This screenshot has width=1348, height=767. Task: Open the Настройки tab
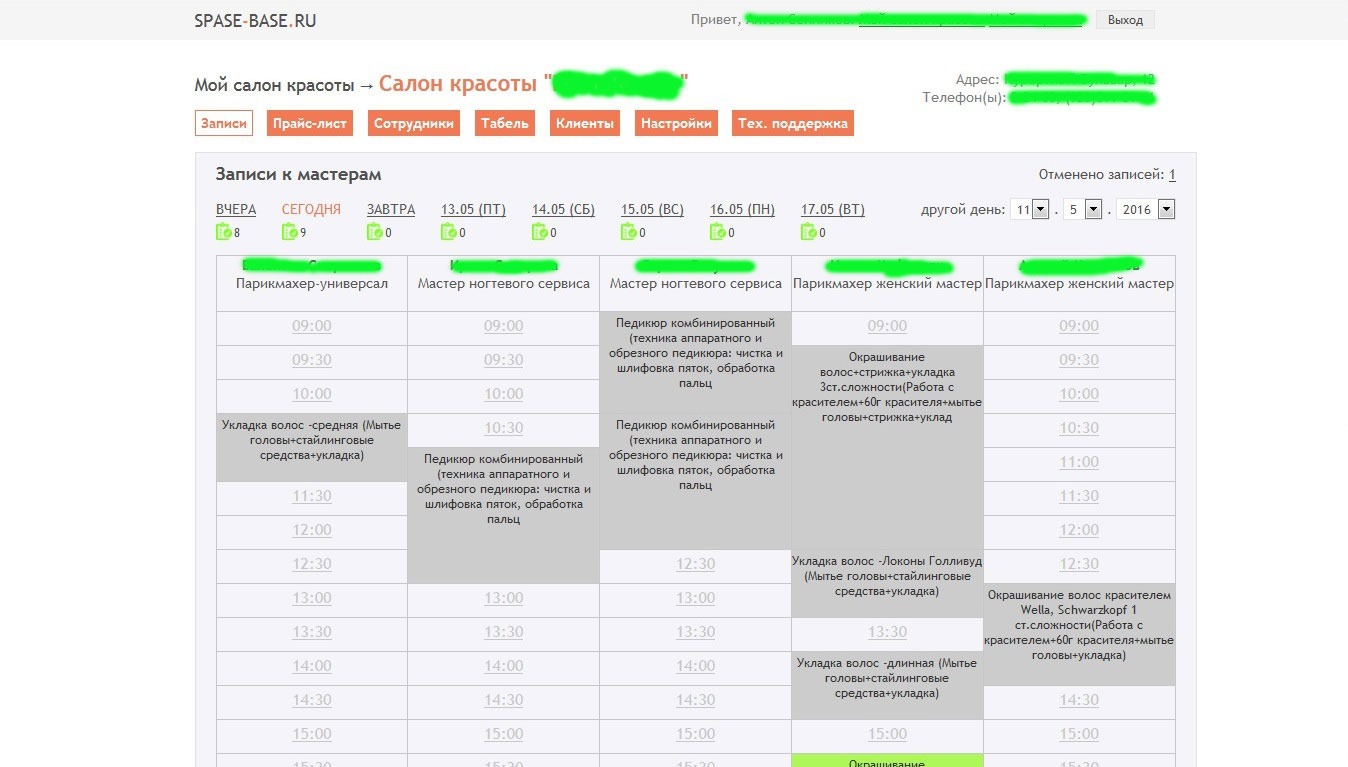tap(676, 123)
